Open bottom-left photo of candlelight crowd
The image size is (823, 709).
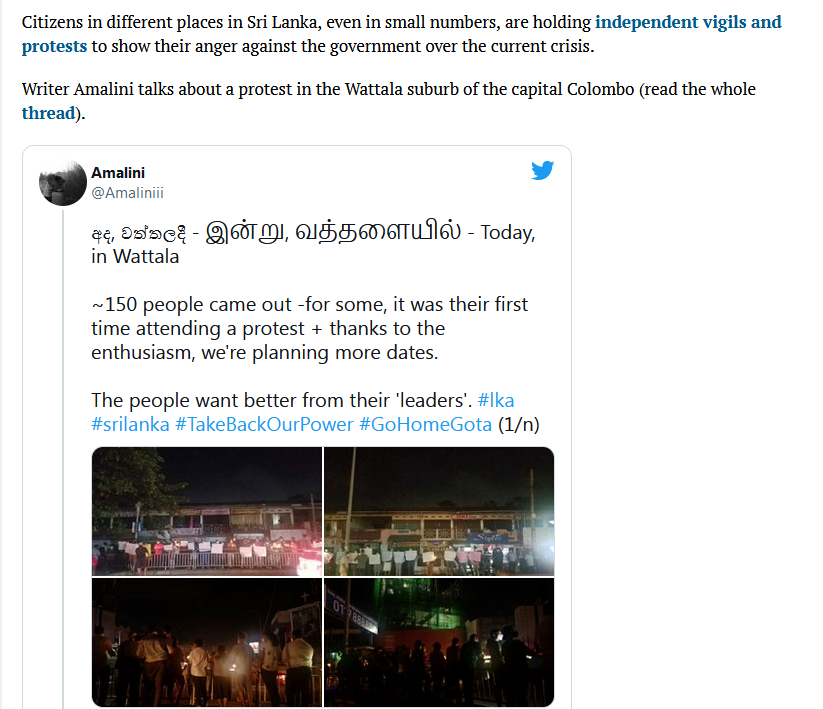coord(207,642)
